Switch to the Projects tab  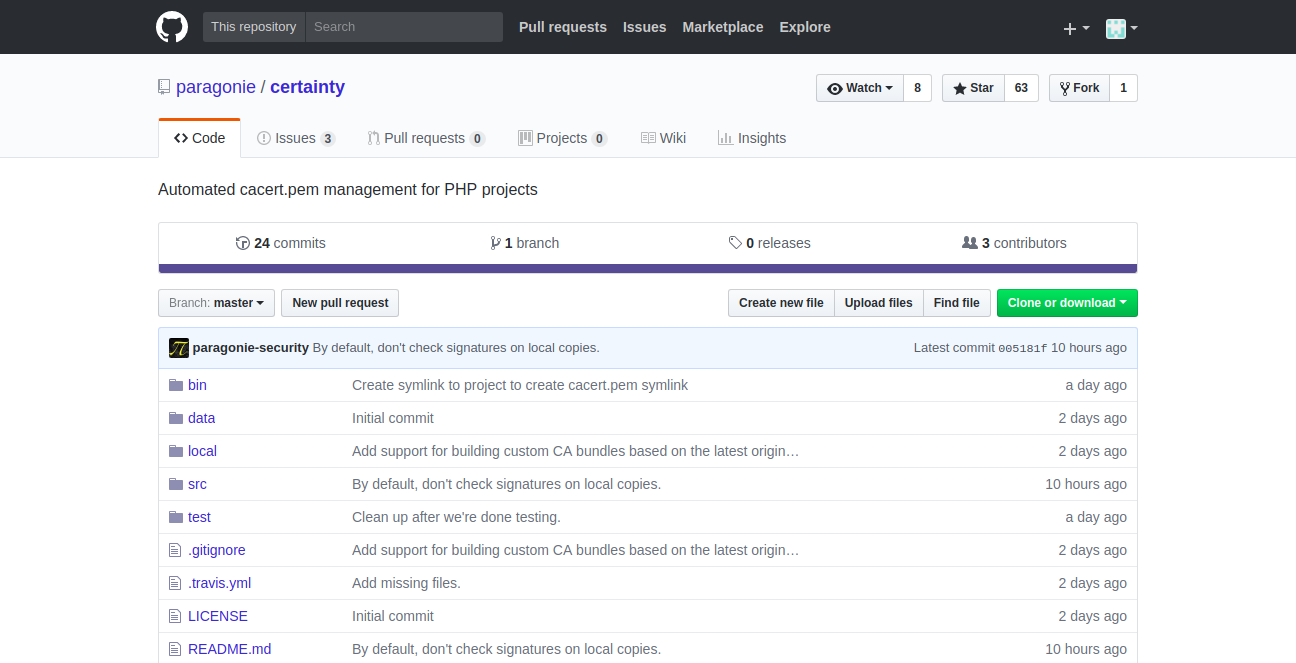563,138
